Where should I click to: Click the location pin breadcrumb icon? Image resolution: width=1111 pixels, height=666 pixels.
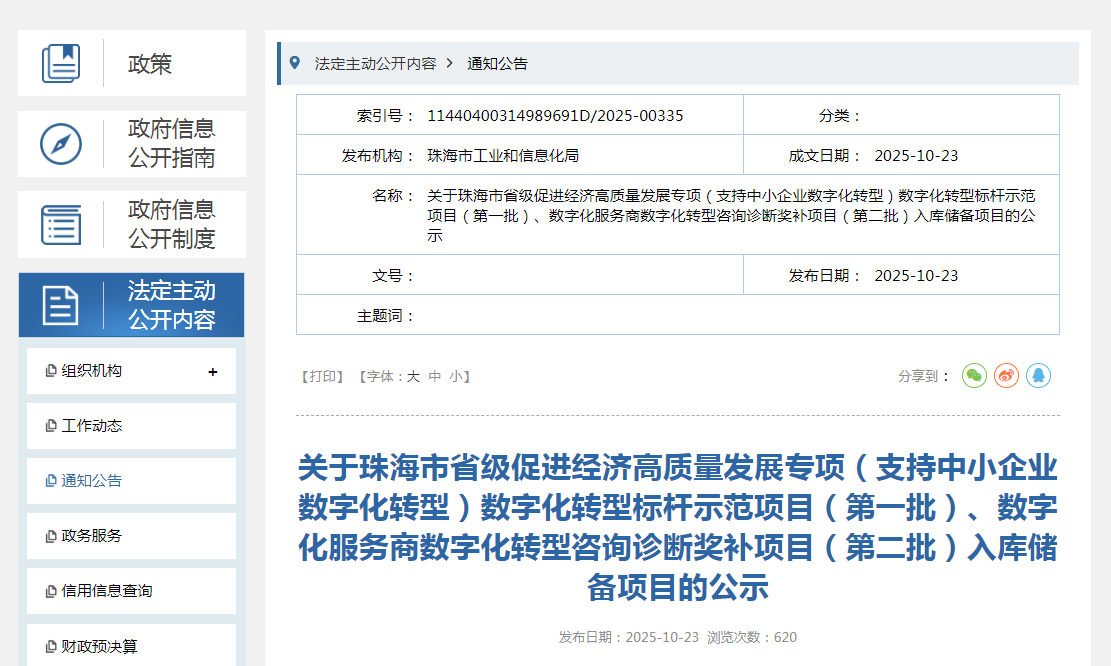(x=294, y=63)
